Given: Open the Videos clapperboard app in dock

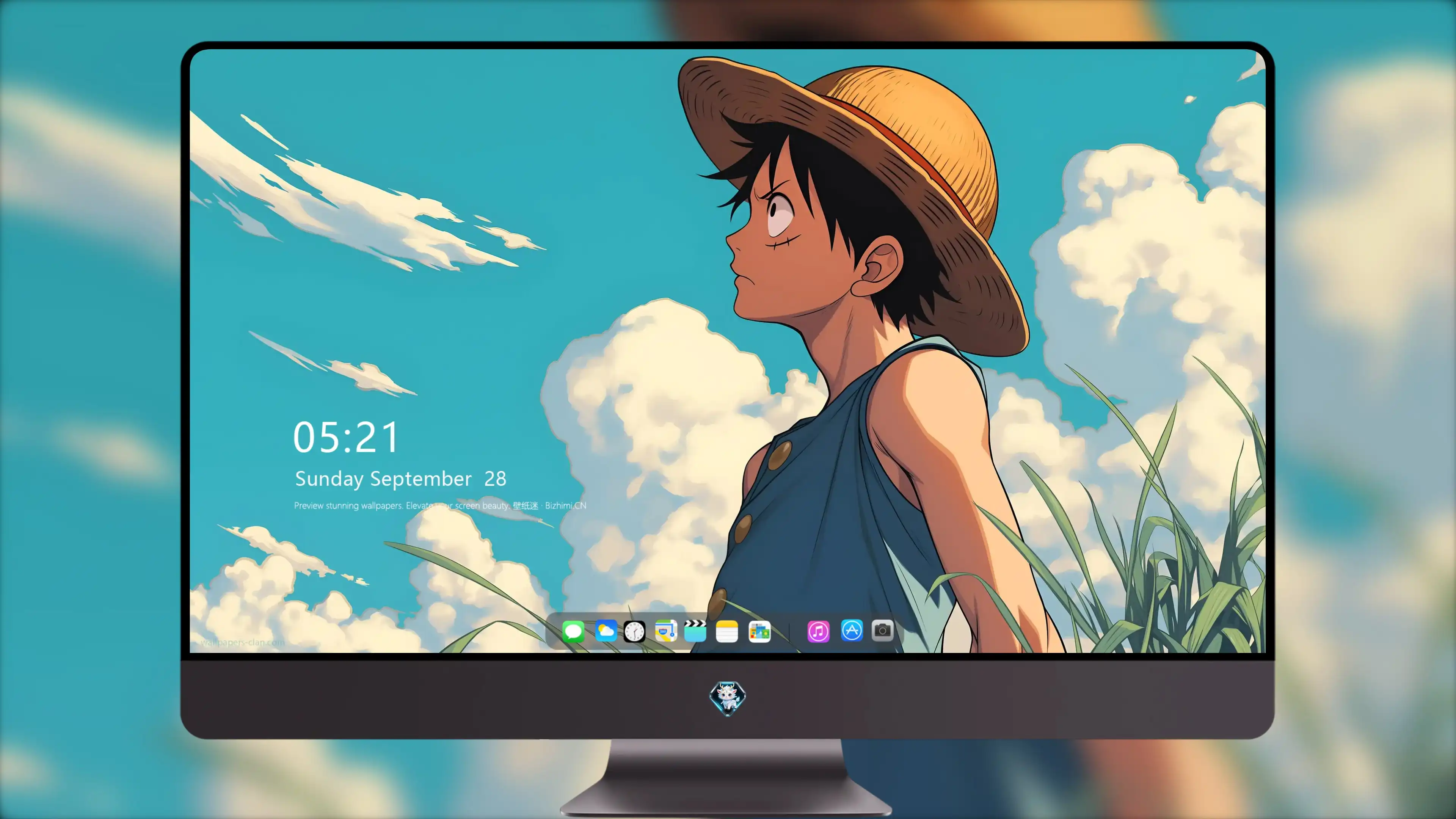Looking at the screenshot, I should pos(695,631).
